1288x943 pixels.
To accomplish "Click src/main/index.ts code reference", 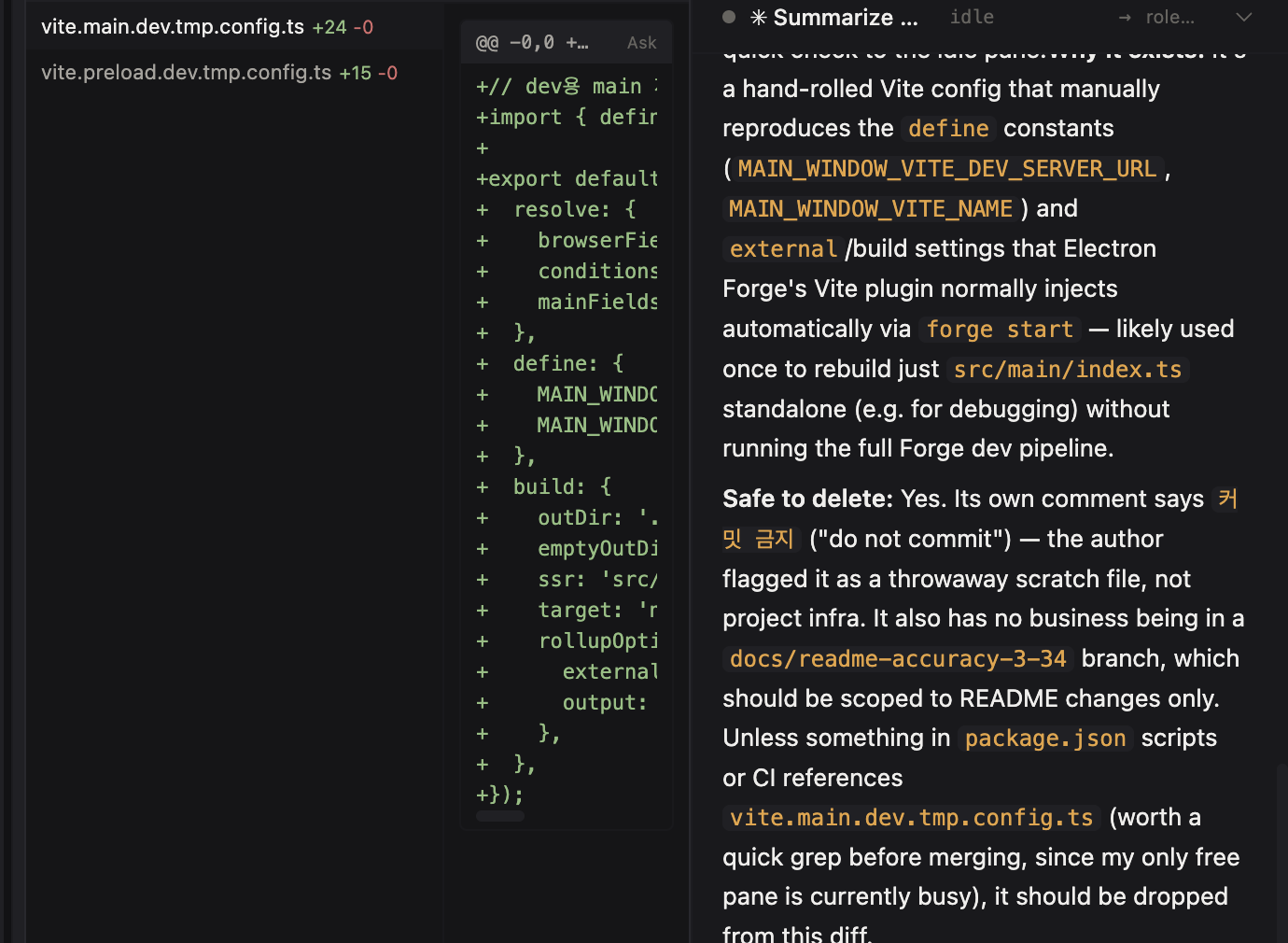I will (1068, 370).
